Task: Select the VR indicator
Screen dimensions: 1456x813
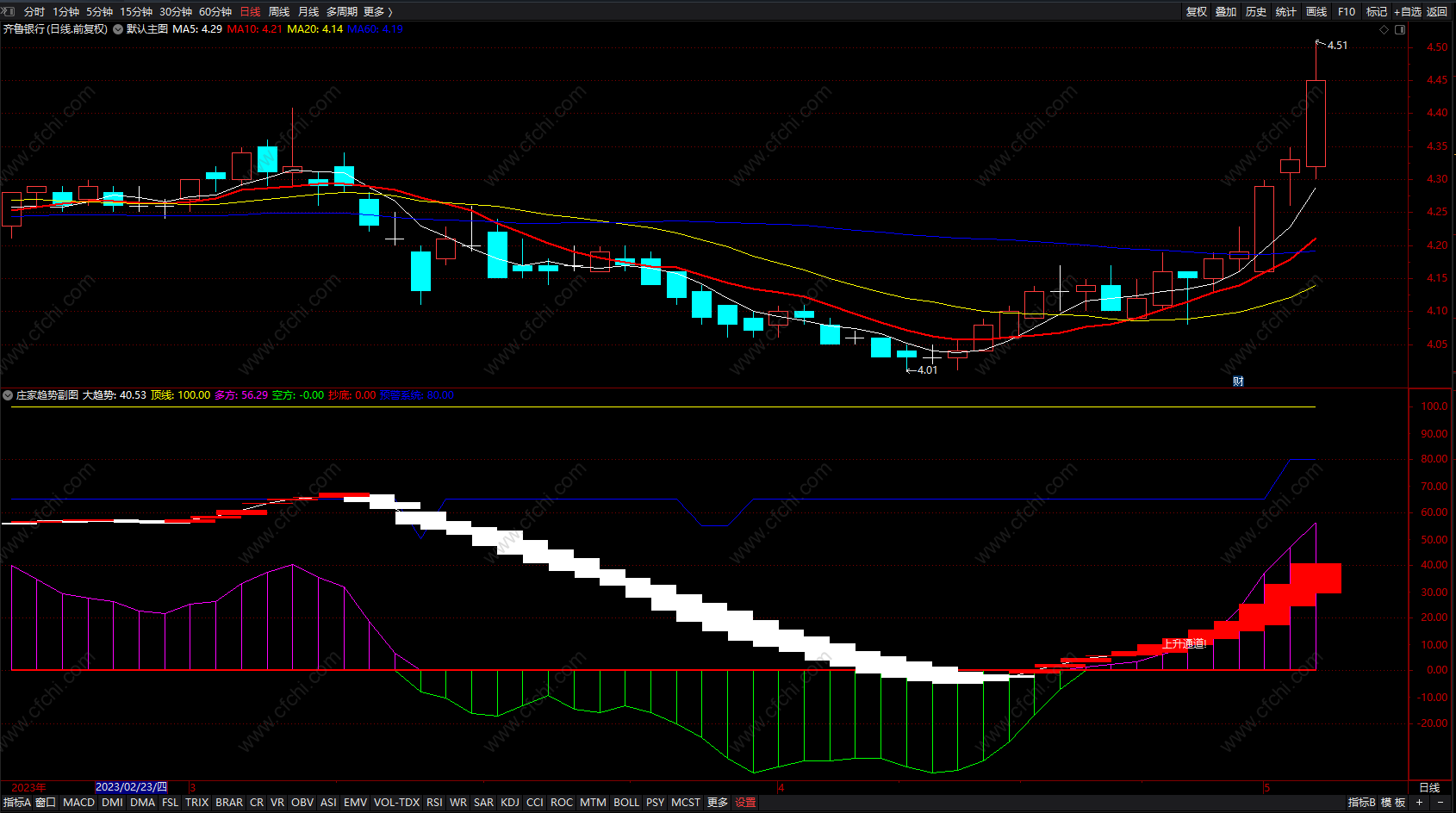Action: coord(277,802)
